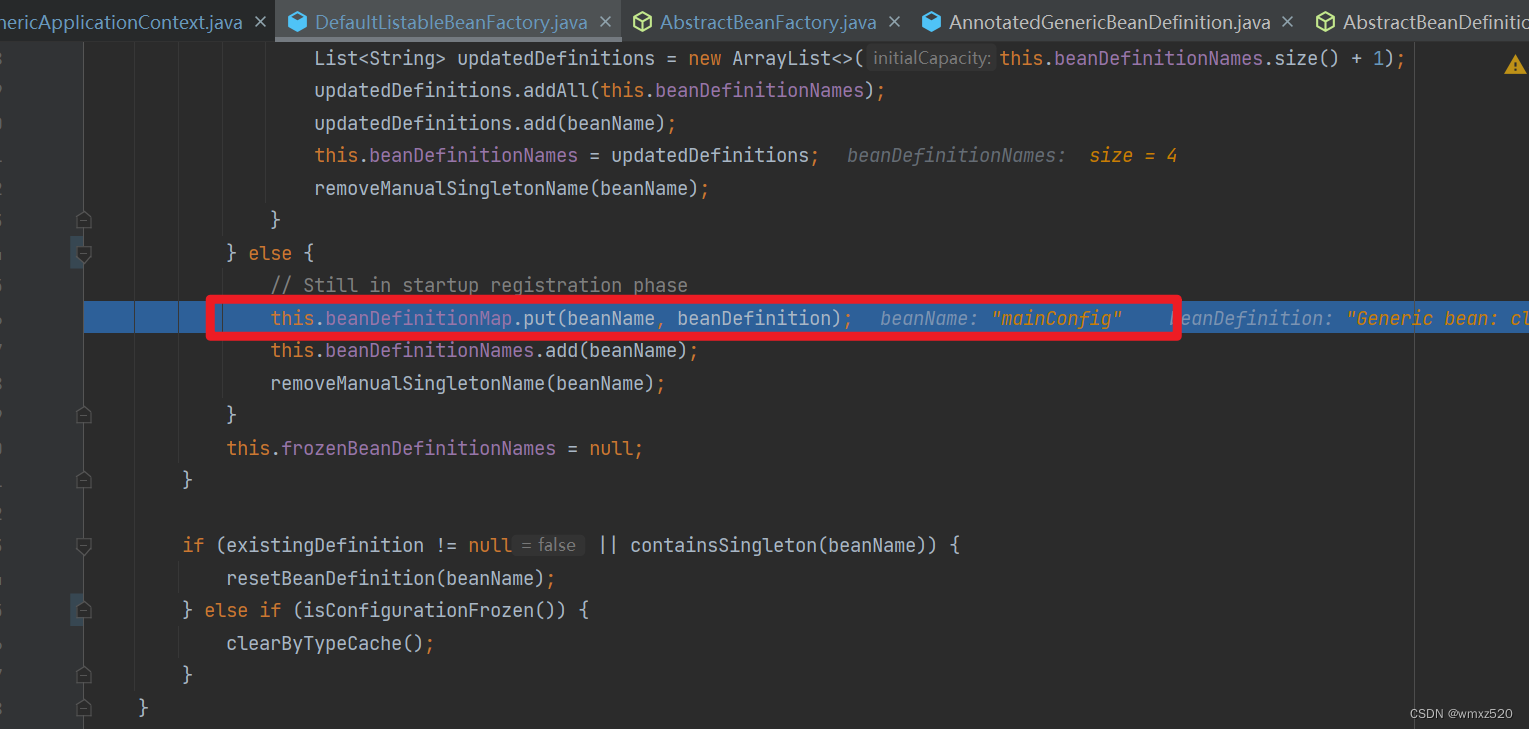Click this.beanDefinitionNames.add(beanName) line
The image size is (1529, 729).
[484, 350]
